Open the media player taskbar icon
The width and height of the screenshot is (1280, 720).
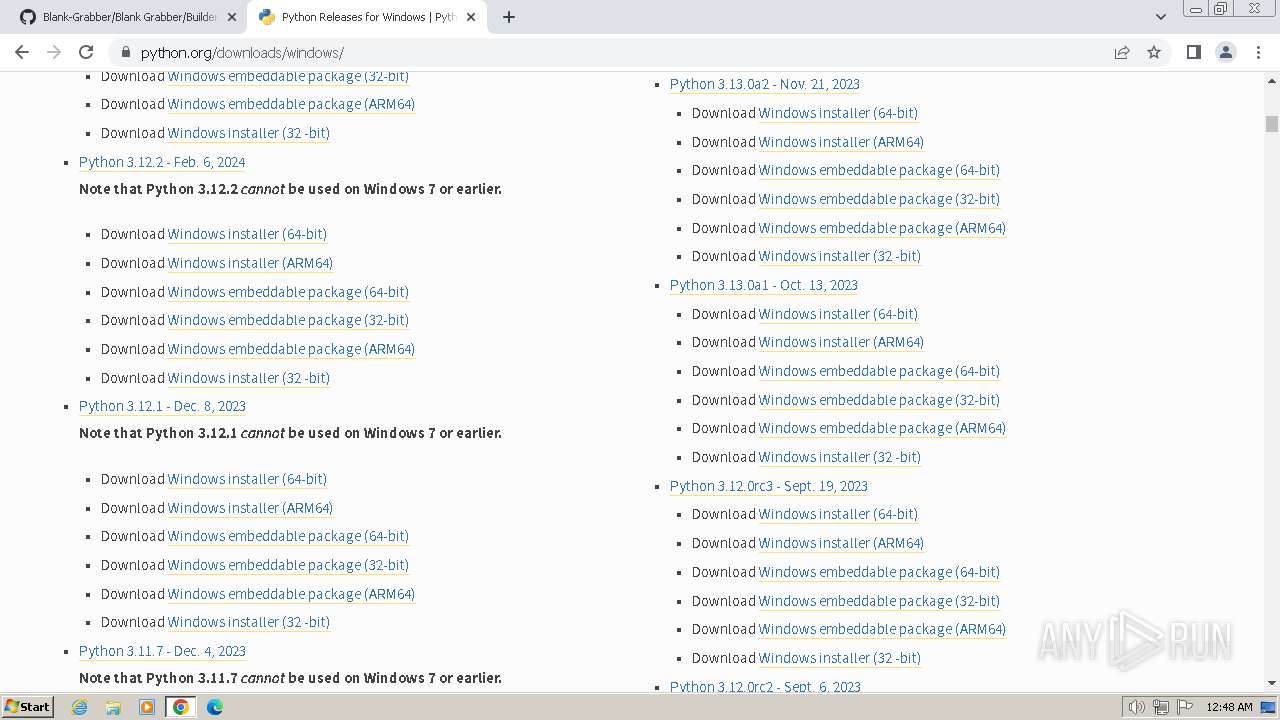point(147,707)
